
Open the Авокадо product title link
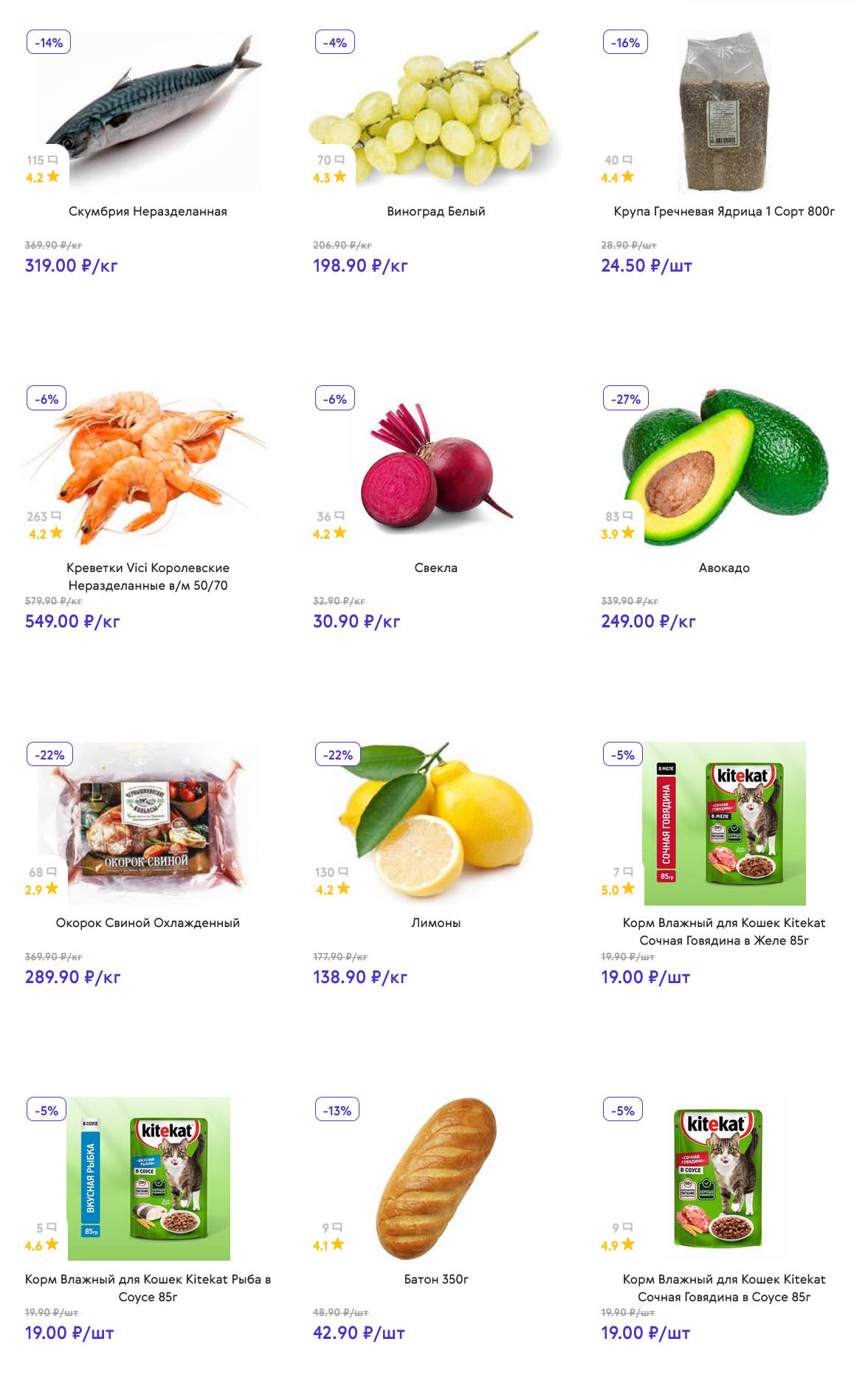(724, 568)
